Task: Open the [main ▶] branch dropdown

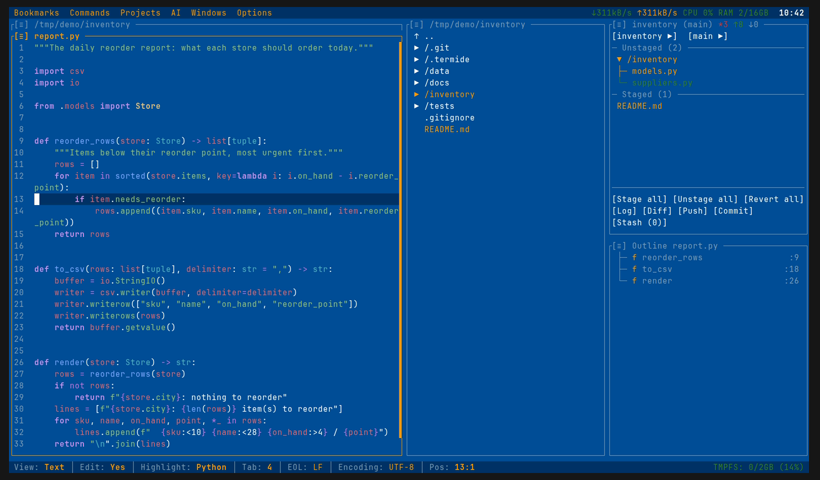Action: (x=708, y=36)
